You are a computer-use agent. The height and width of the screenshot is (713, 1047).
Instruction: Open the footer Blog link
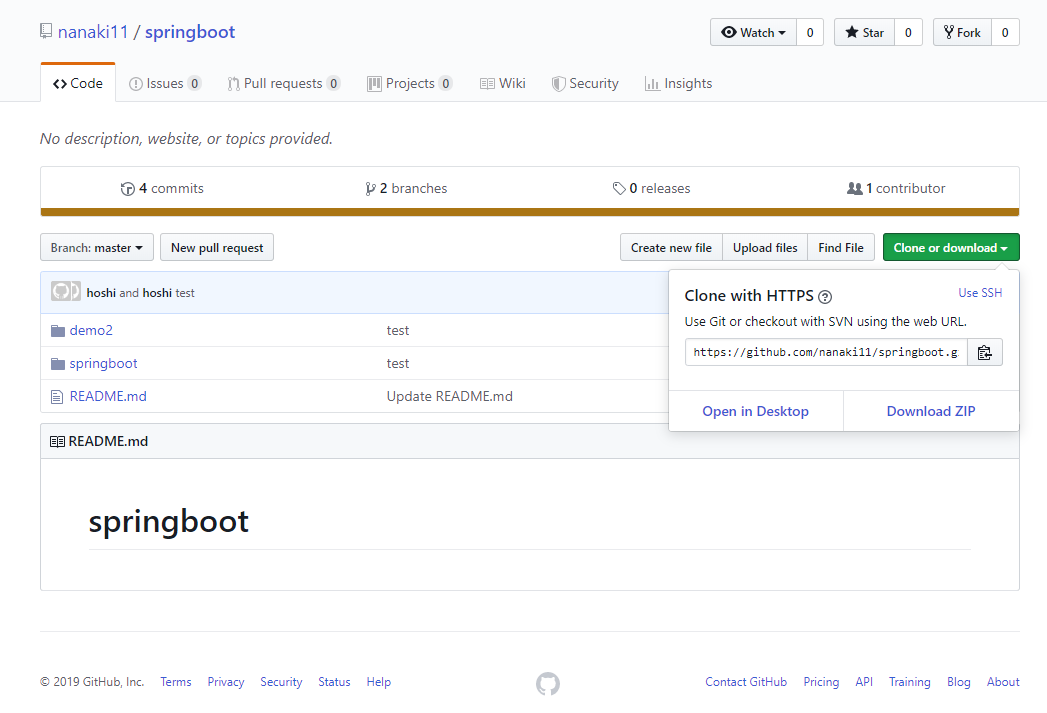point(959,682)
